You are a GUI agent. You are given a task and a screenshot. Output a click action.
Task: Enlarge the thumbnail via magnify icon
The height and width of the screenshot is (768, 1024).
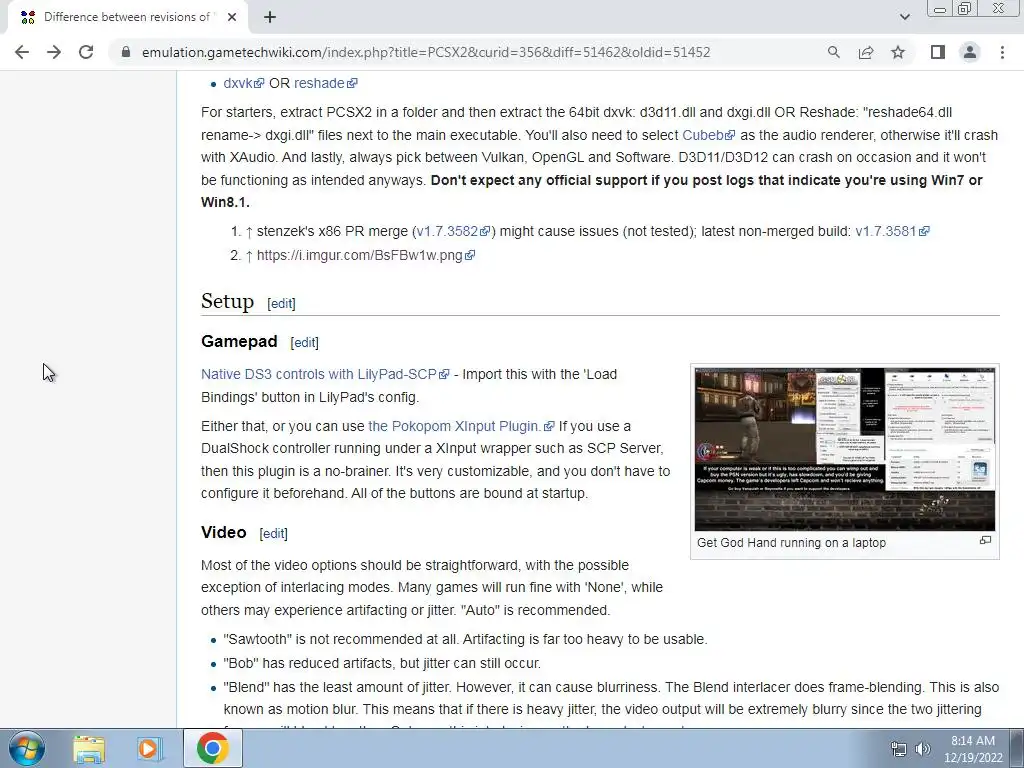click(985, 541)
